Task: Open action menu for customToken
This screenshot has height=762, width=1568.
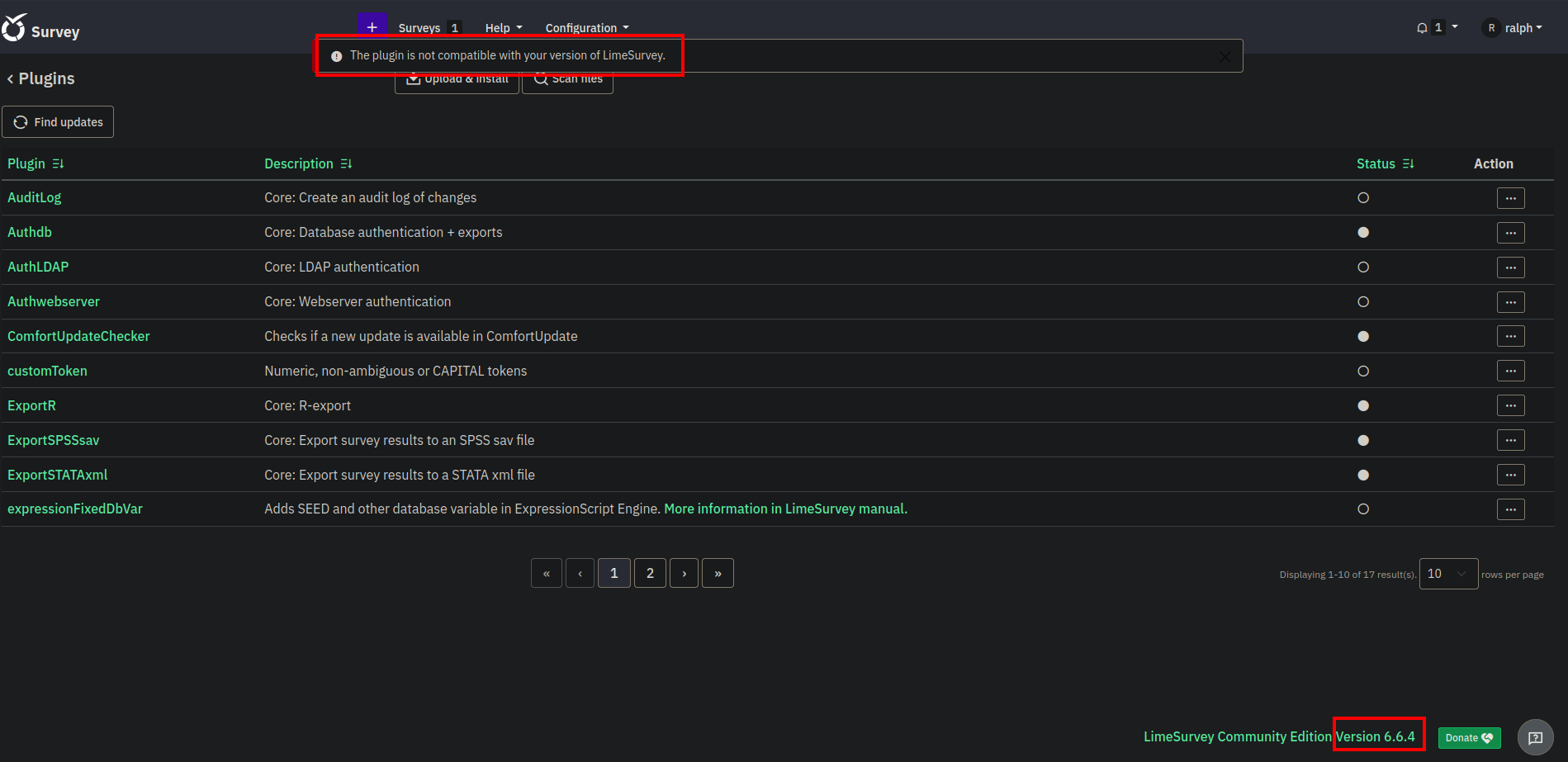Action: pos(1510,371)
